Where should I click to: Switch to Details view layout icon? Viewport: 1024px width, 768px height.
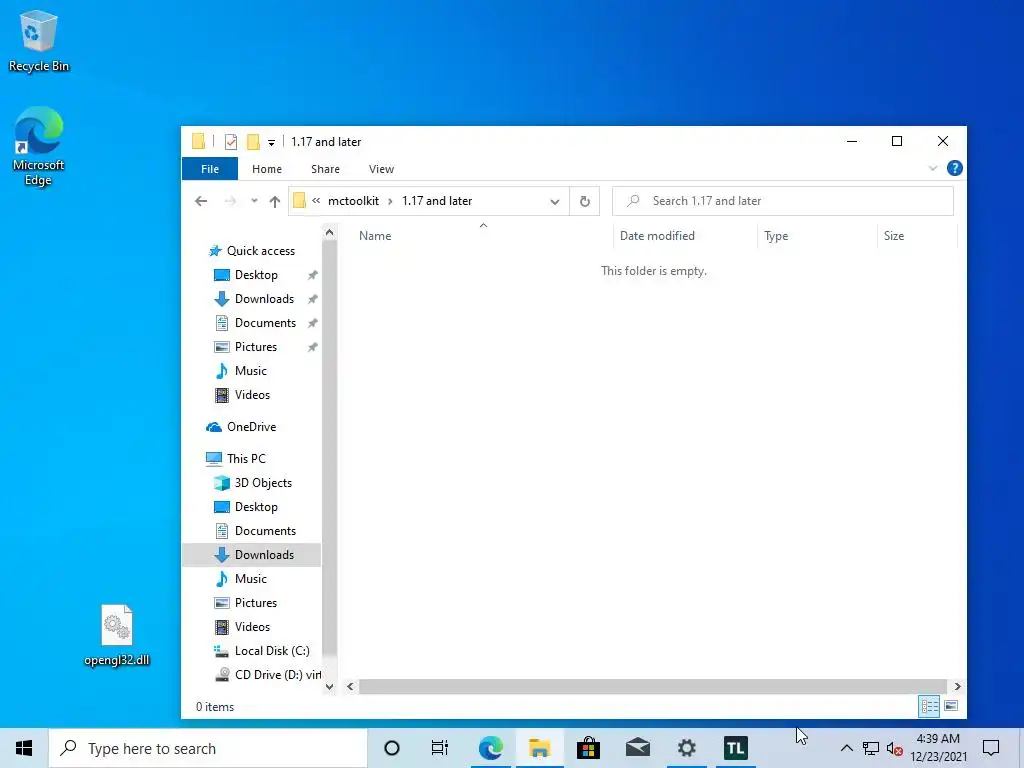(929, 706)
